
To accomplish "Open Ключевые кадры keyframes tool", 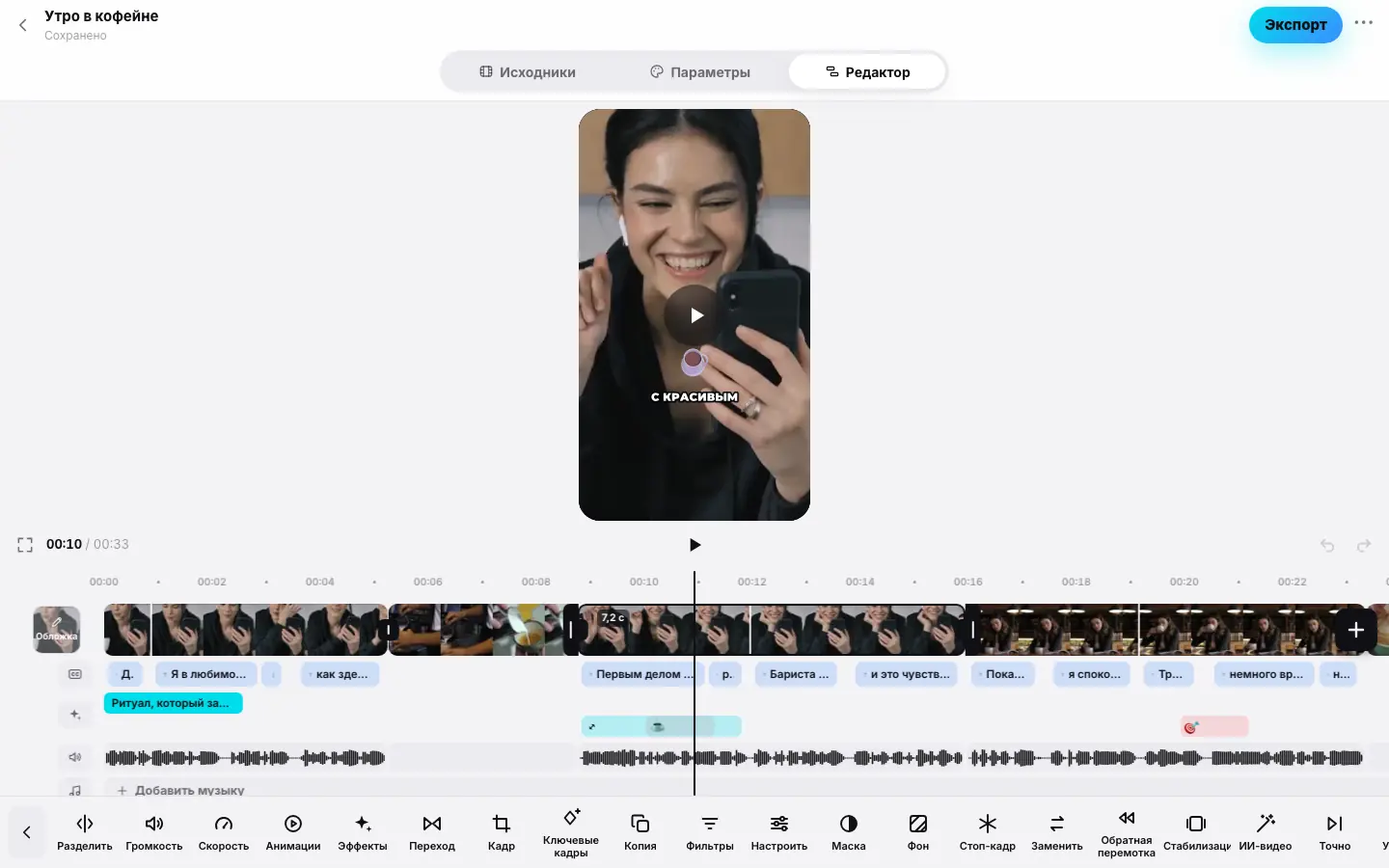I will click(x=571, y=832).
